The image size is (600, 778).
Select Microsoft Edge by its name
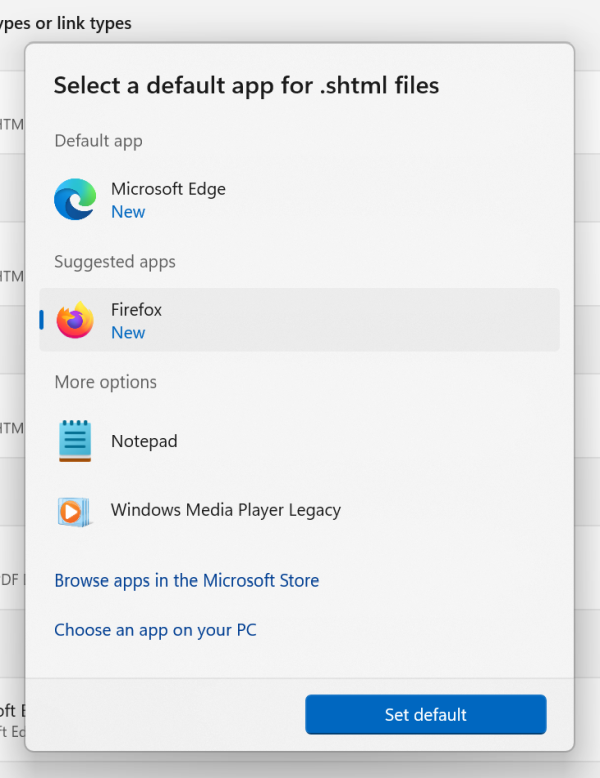point(168,189)
